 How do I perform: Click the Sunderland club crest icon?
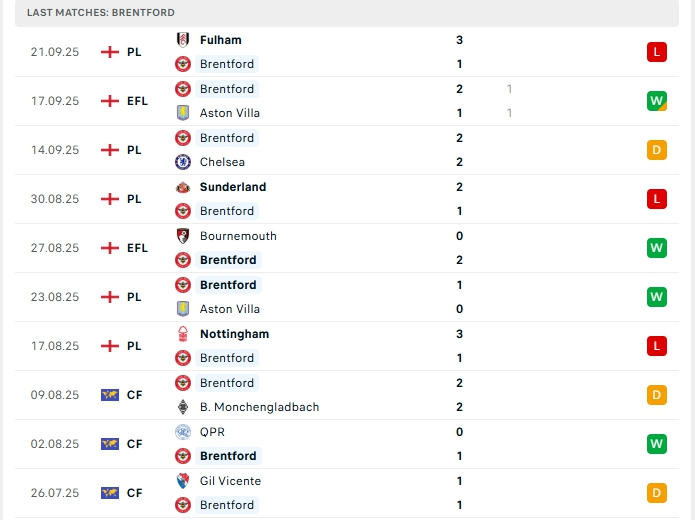coord(183,187)
